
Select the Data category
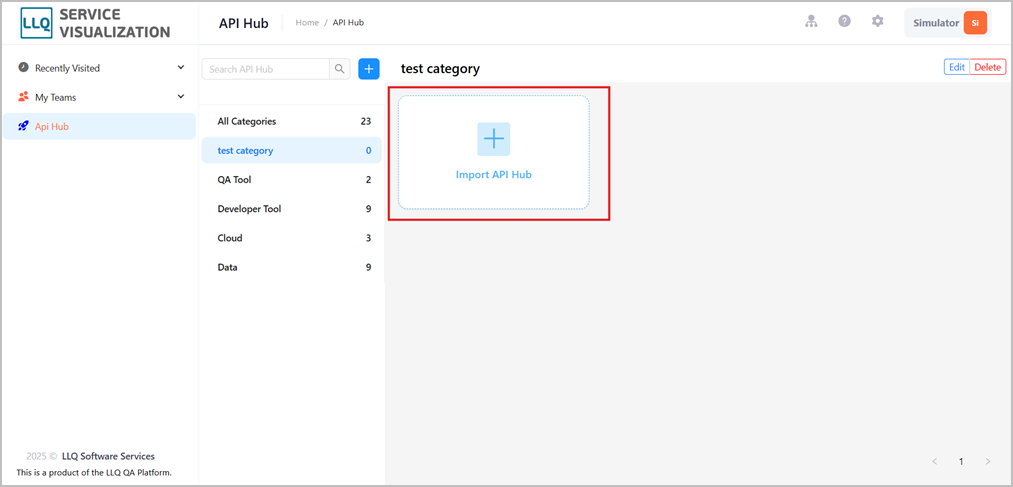pos(292,267)
